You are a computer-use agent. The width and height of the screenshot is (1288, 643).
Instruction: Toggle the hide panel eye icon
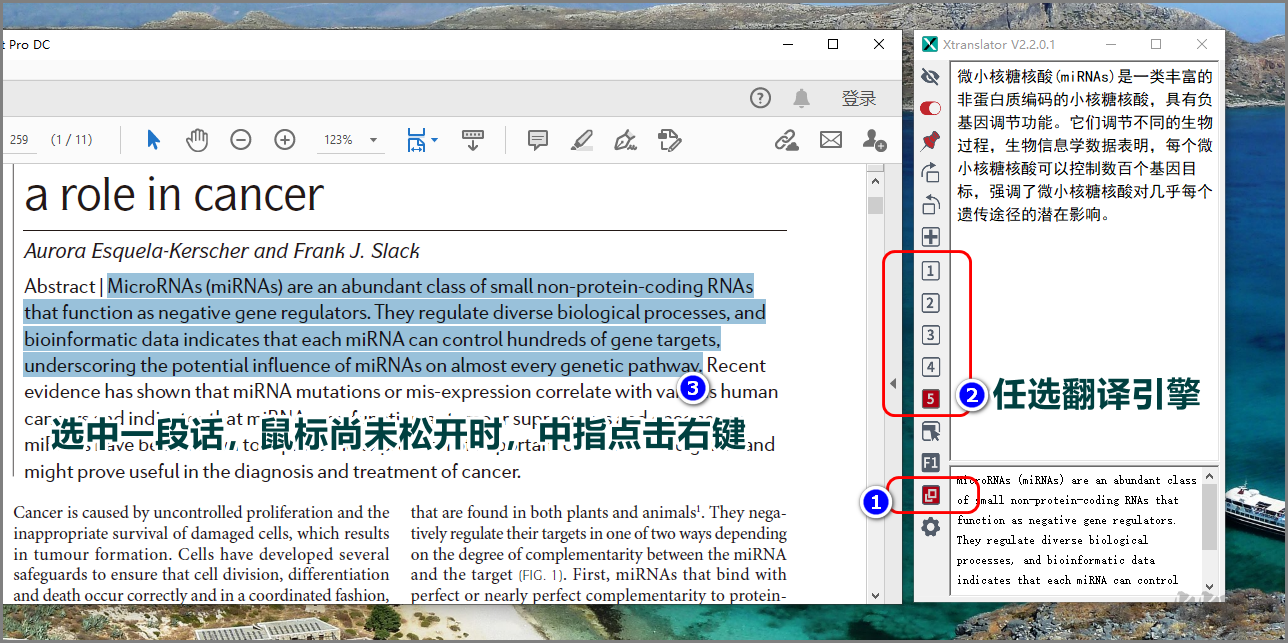click(x=930, y=76)
